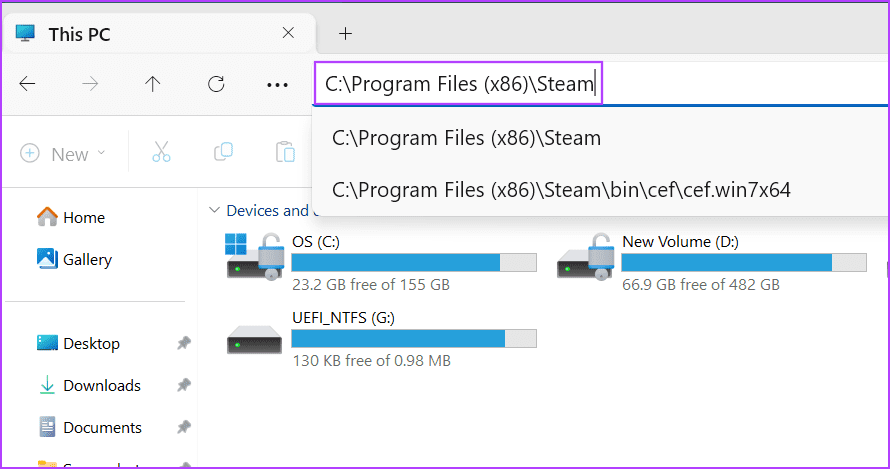Click the Forward navigation arrow
Screen dimensions: 890x469
(90, 85)
